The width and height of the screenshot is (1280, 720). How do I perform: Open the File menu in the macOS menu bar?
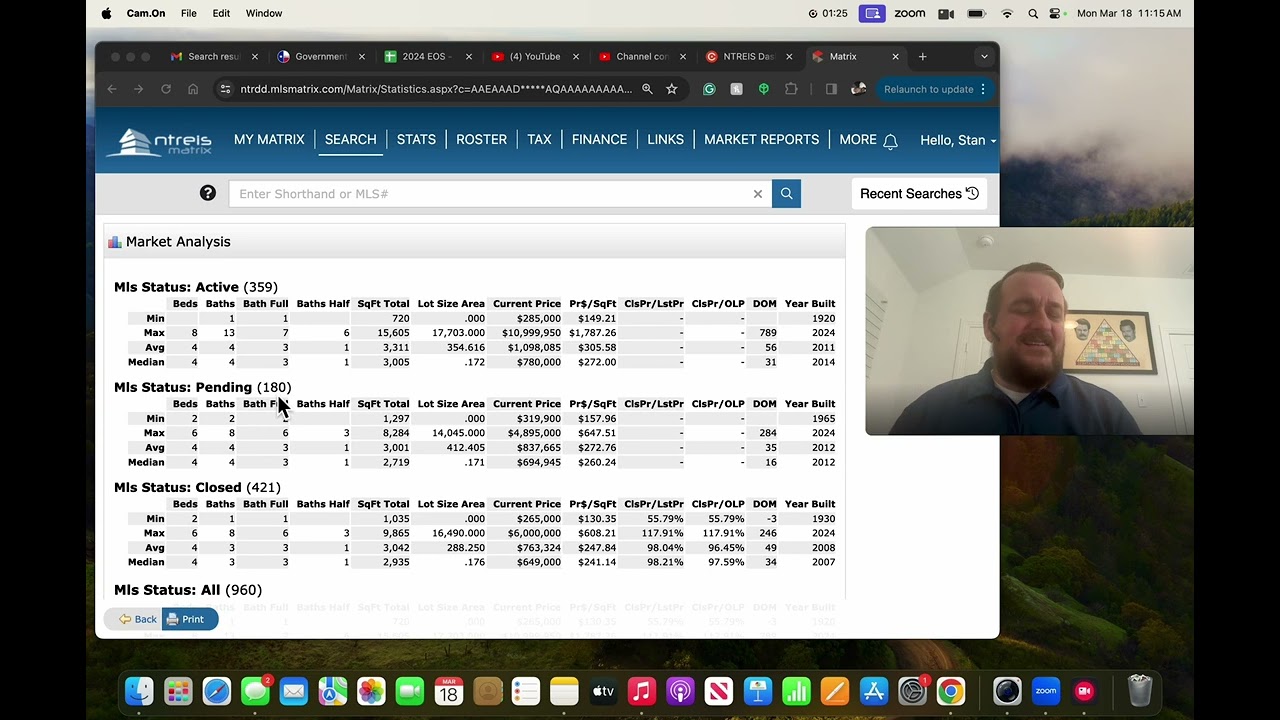(x=189, y=13)
